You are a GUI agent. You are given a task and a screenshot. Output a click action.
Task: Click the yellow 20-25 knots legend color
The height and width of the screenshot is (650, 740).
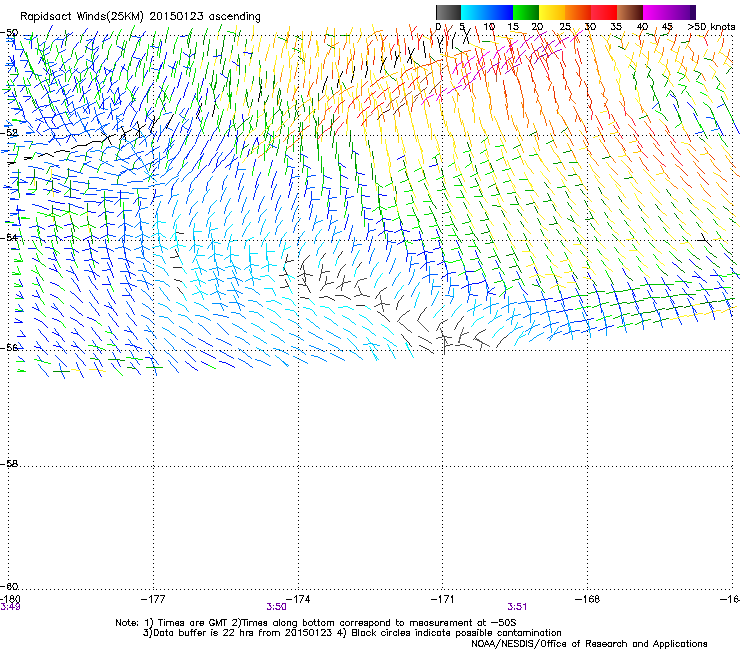(552, 12)
